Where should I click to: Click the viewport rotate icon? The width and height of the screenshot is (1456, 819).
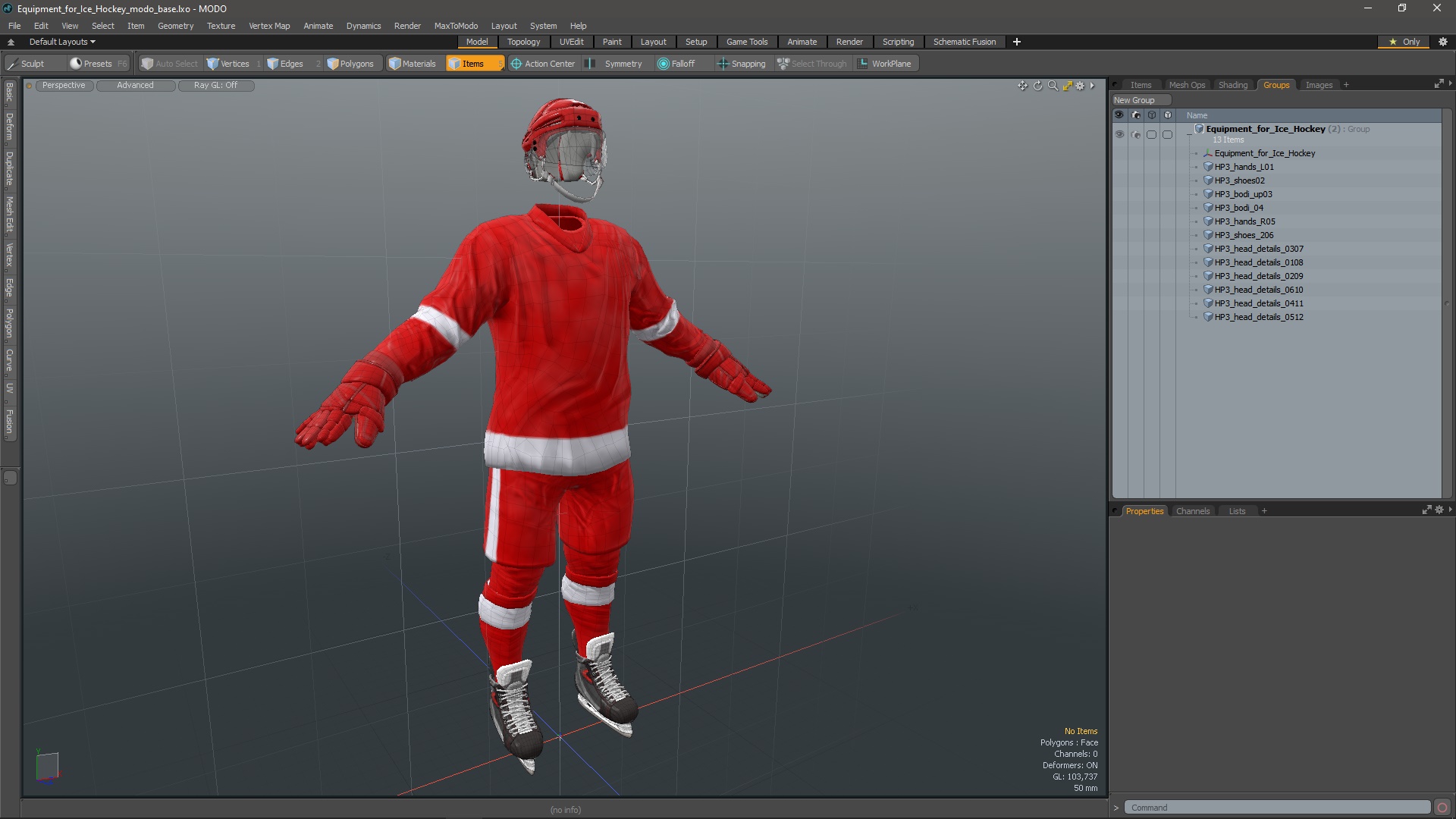coord(1037,86)
